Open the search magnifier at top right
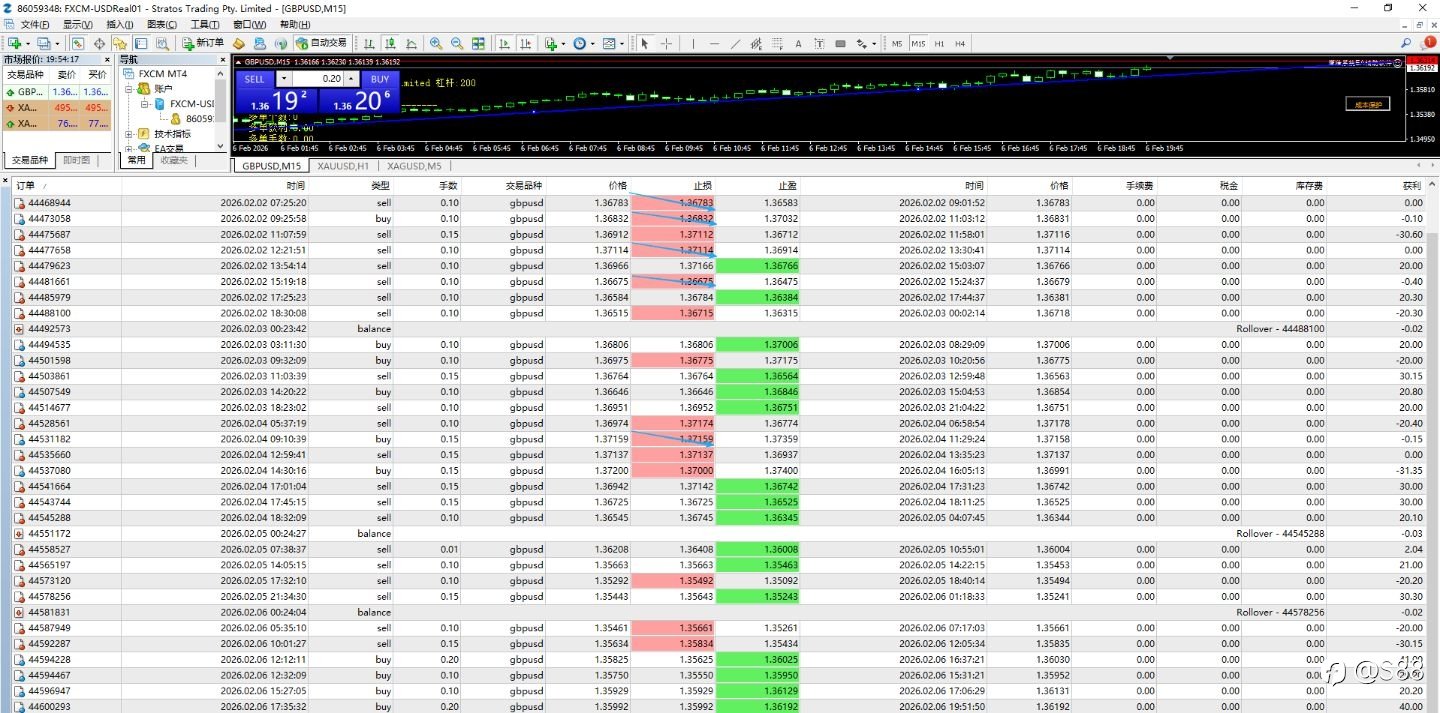Image resolution: width=1440 pixels, height=713 pixels. tap(1406, 44)
